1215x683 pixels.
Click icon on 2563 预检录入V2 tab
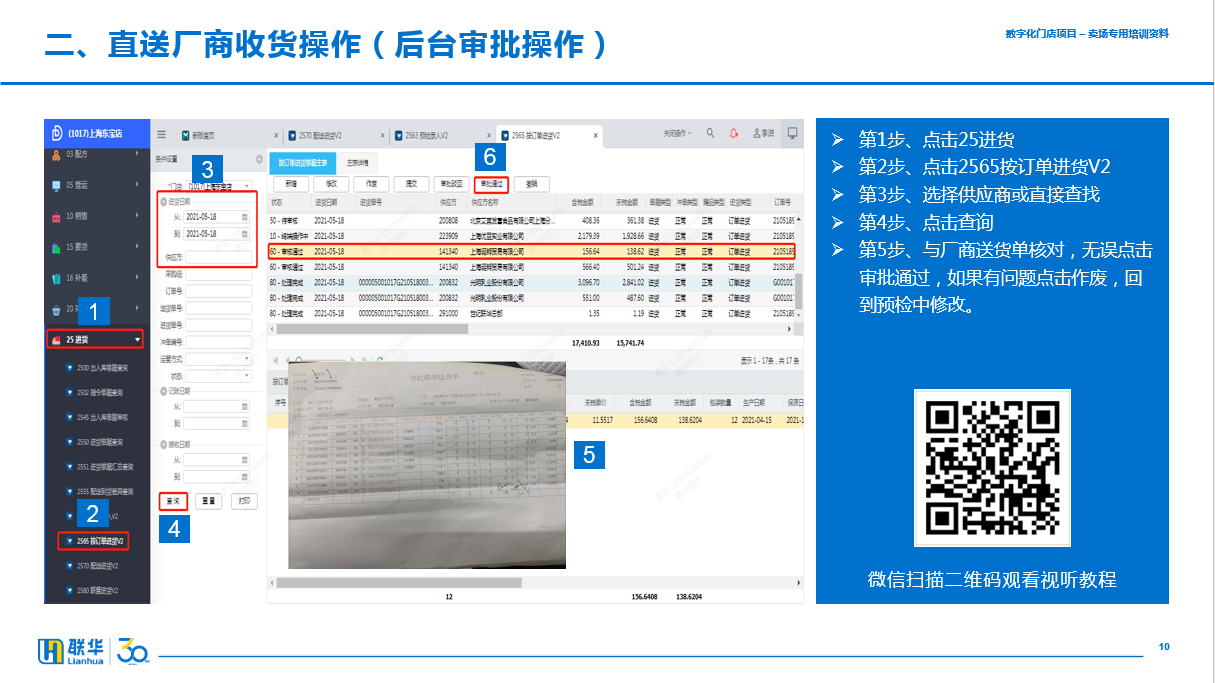click(398, 135)
